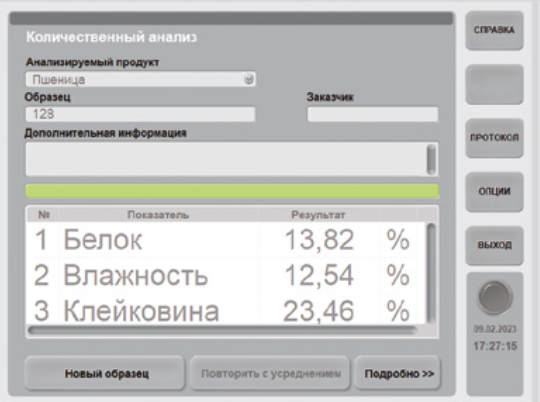Select the Пшеница product combo box
540x402 pixels.
pyautogui.click(x=141, y=80)
